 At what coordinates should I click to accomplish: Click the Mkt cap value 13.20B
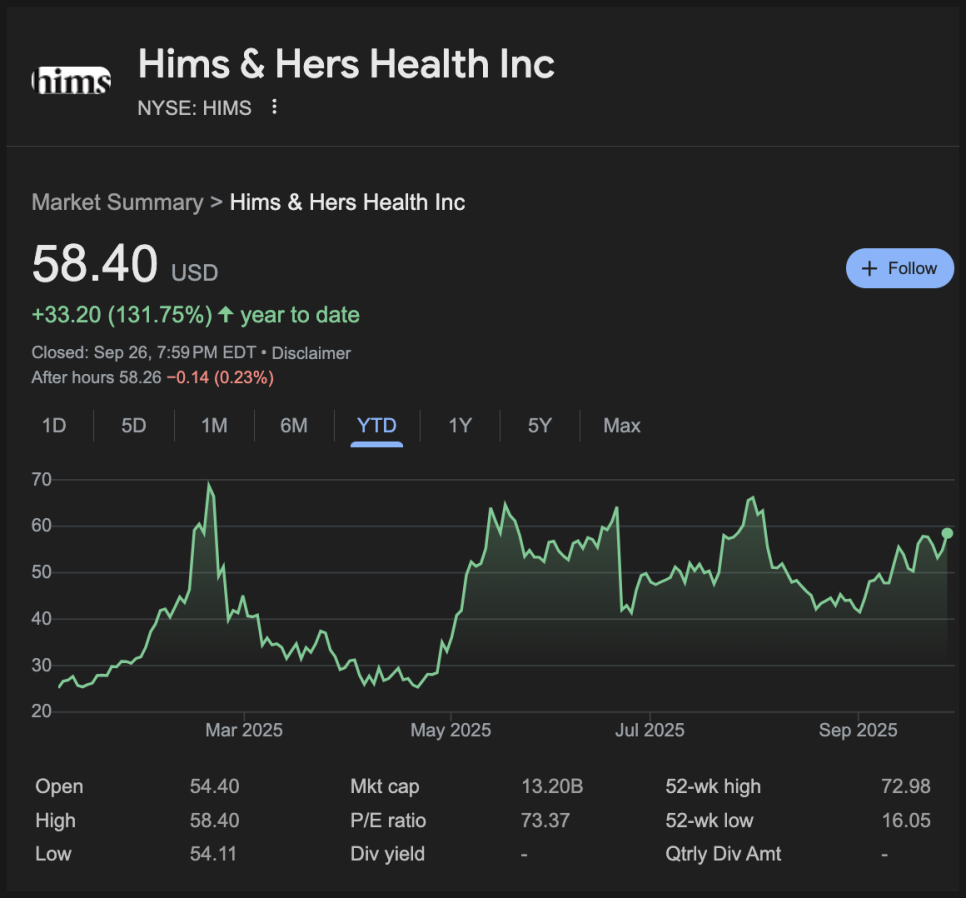[x=552, y=787]
